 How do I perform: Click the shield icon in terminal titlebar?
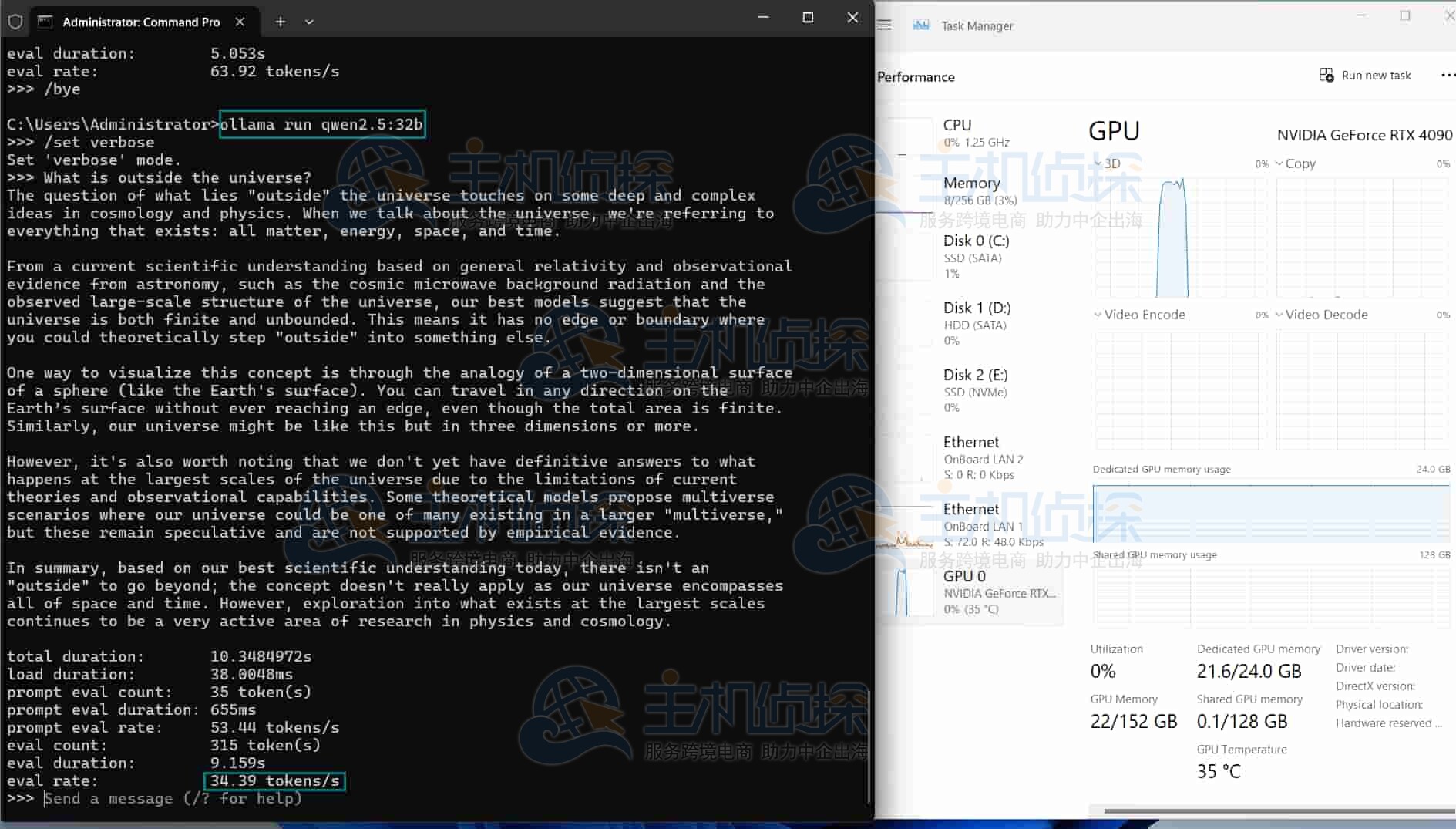tap(15, 22)
